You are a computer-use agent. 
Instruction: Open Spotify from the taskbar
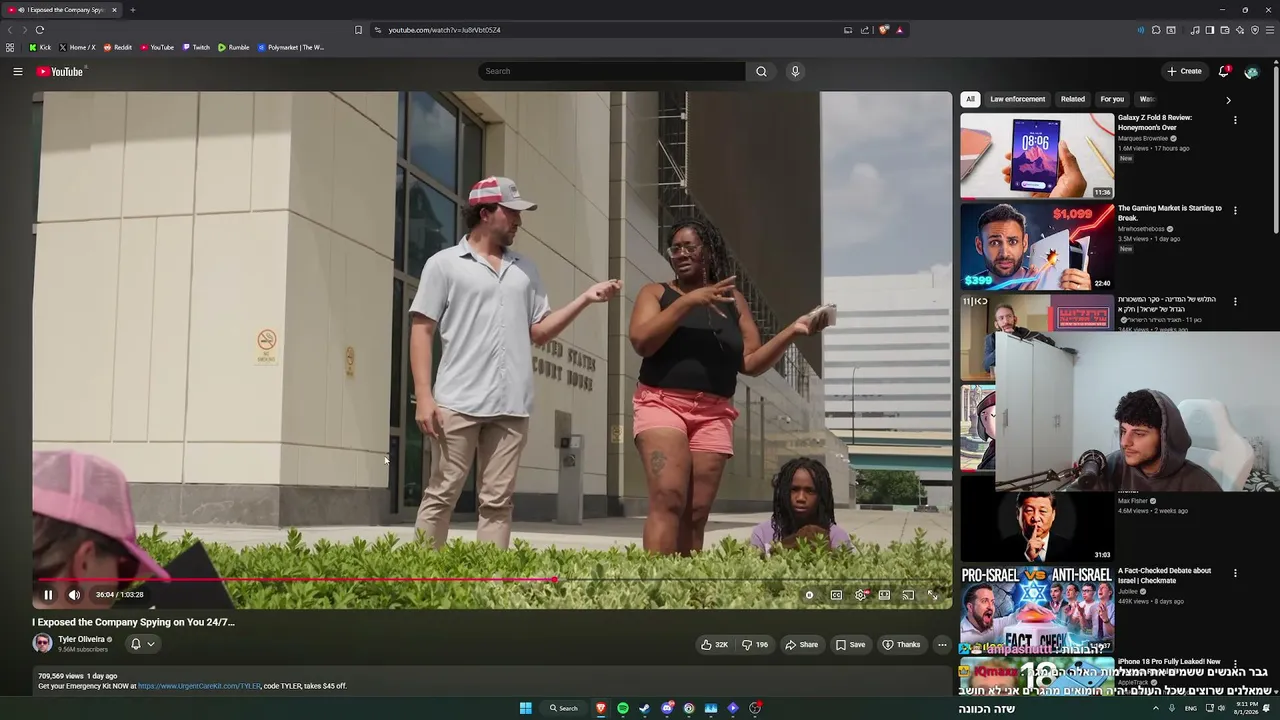(623, 708)
